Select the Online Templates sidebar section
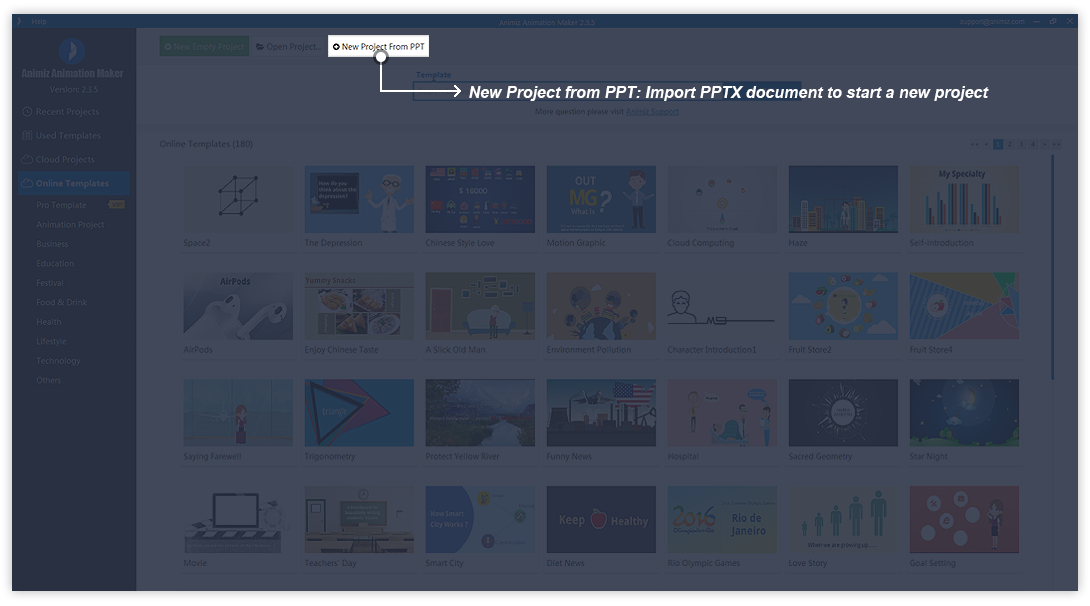This screenshot has height=606, width=1090. (x=72, y=184)
